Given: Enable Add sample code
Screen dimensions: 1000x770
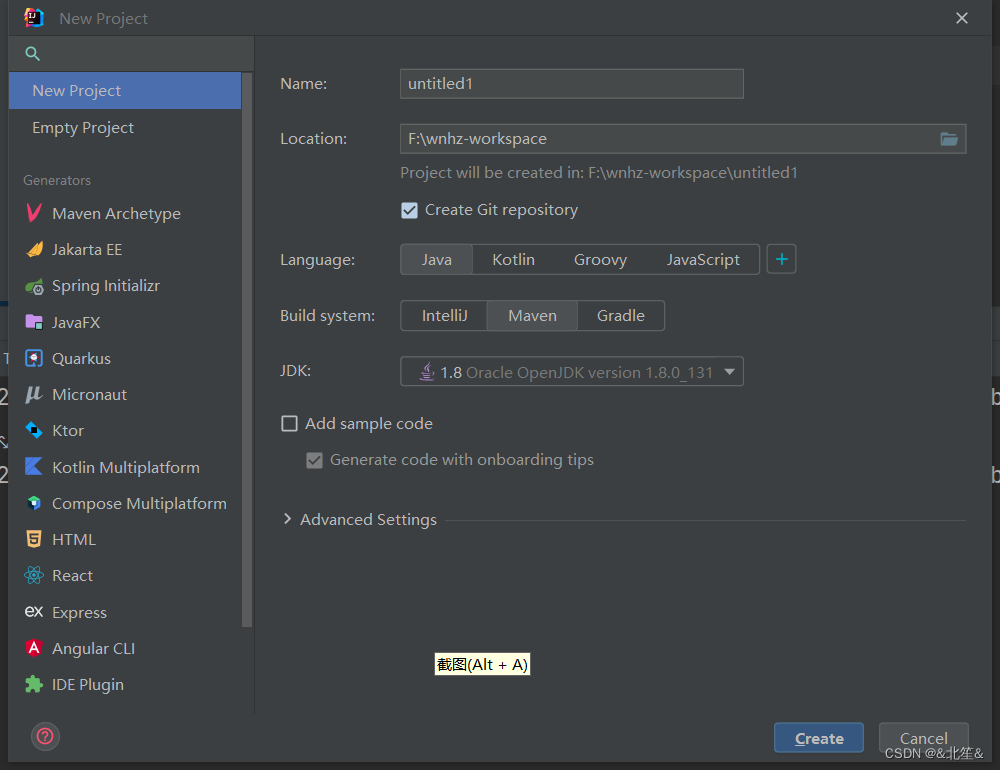Looking at the screenshot, I should [x=289, y=423].
